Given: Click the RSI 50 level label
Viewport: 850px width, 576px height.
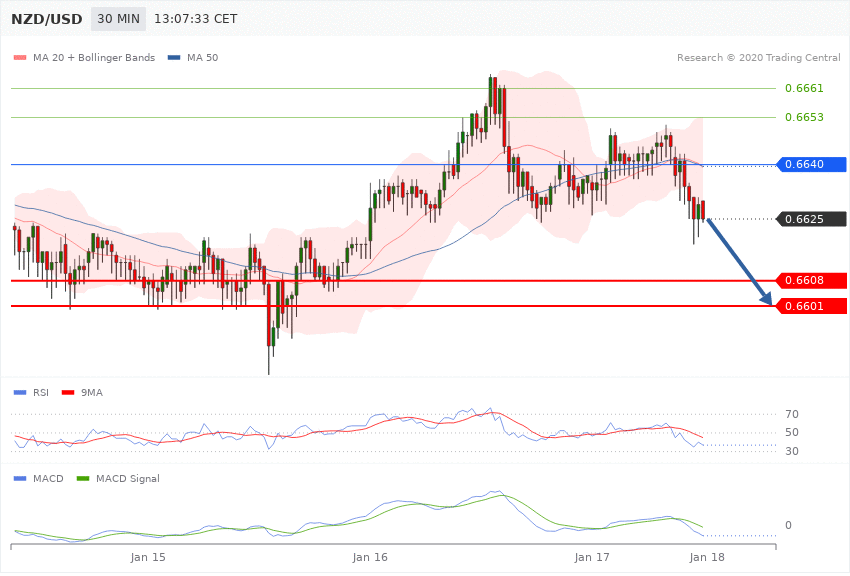Looking at the screenshot, I should [791, 432].
